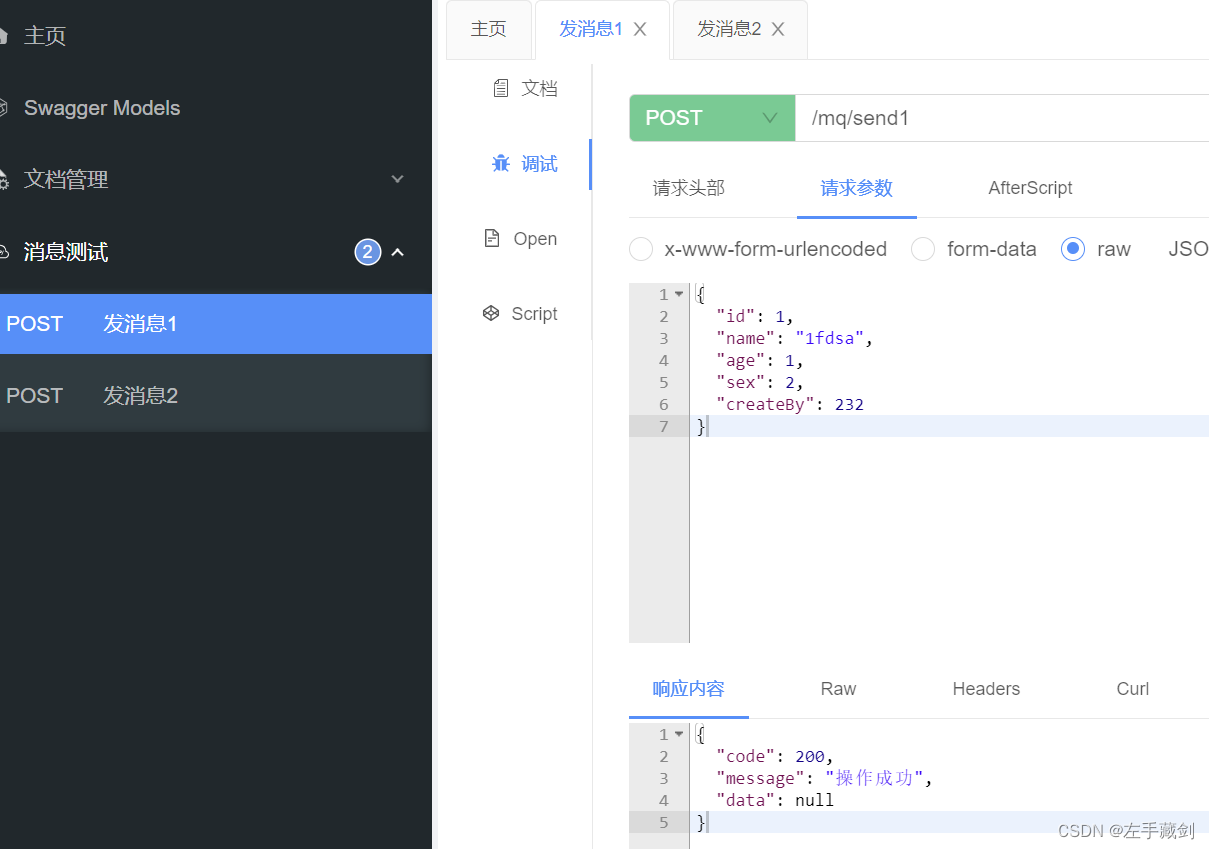This screenshot has width=1209, height=849.
Task: Click the Swagger Models sidebar icon
Action: 6,105
